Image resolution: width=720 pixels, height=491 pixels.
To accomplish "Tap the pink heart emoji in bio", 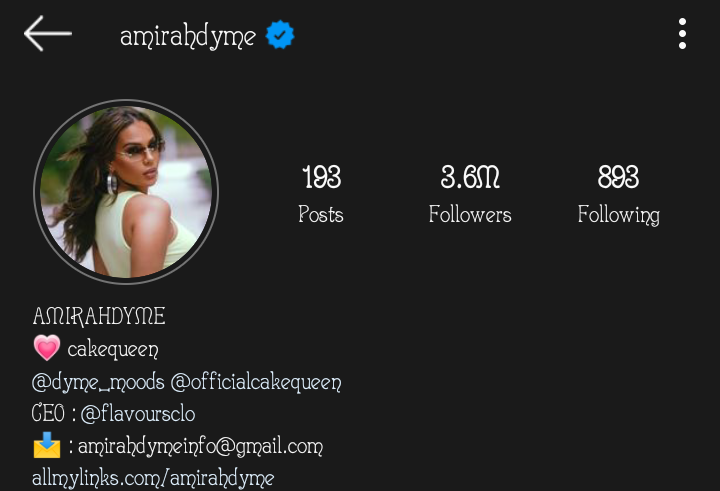I will tap(47, 348).
